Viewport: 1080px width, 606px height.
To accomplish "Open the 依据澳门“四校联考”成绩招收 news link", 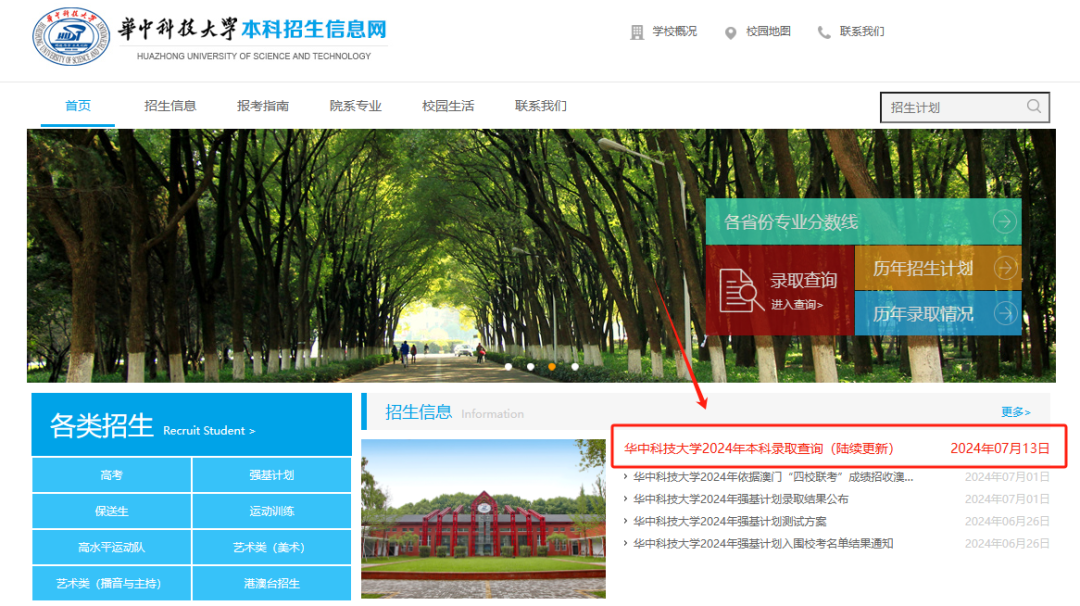I will click(773, 477).
